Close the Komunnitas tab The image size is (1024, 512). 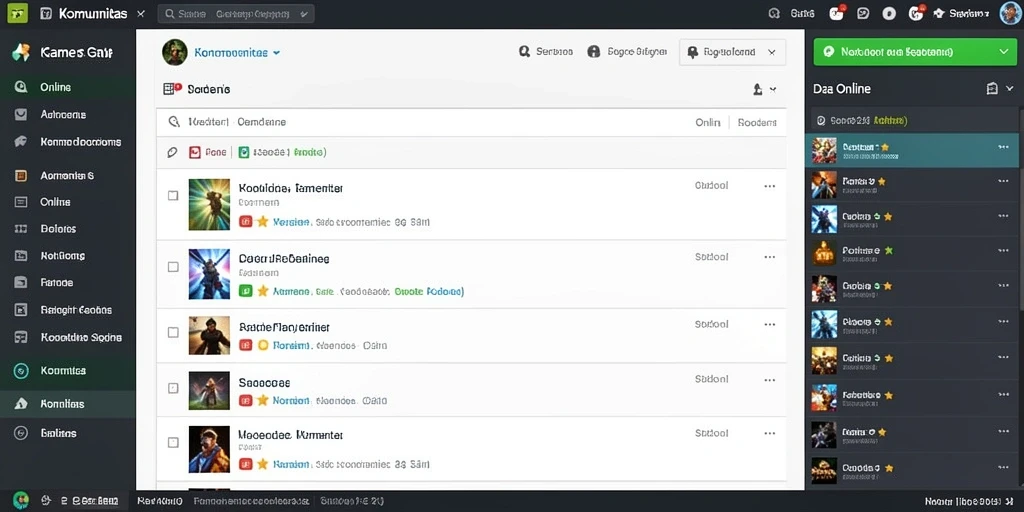tap(140, 13)
